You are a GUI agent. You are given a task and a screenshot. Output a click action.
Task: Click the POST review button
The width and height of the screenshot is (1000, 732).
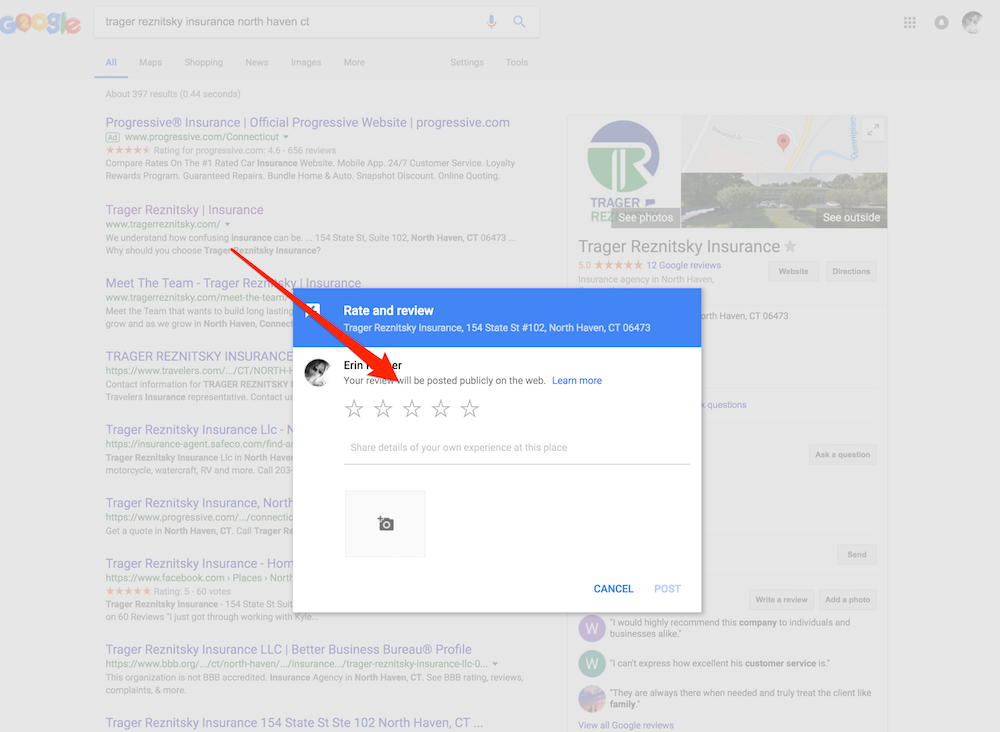click(668, 589)
